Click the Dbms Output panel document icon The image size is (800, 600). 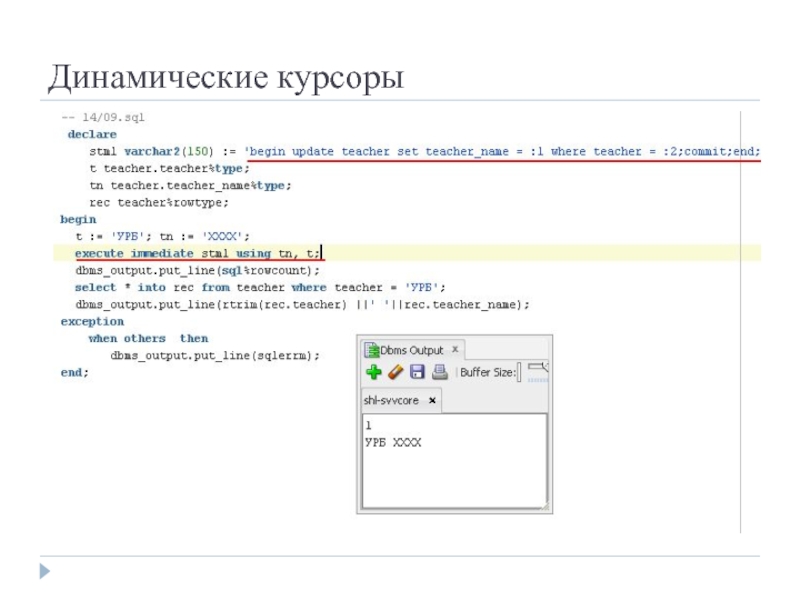[x=370, y=350]
